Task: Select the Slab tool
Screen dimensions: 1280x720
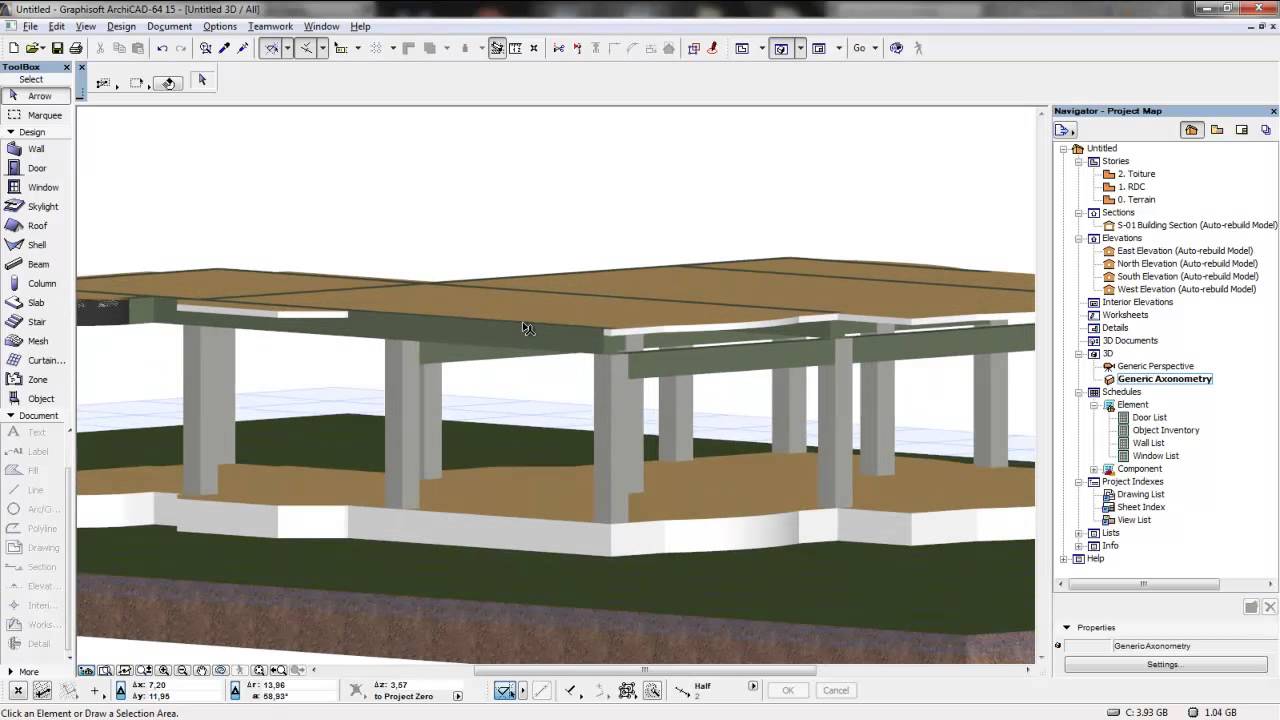Action: coord(36,303)
